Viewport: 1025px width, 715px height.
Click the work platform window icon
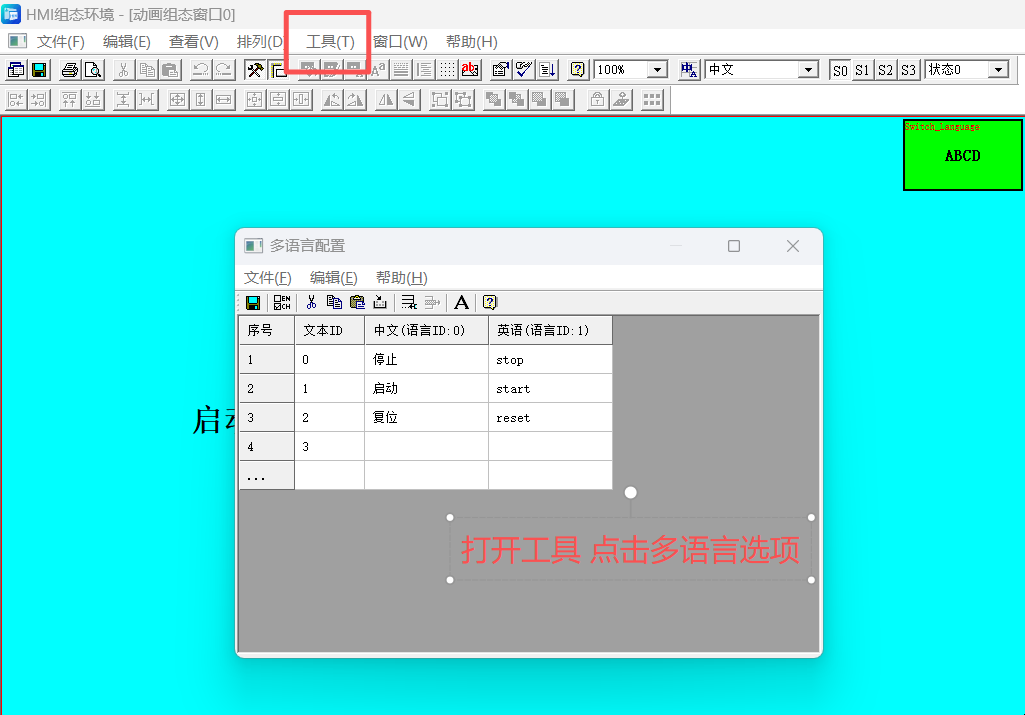coord(16,69)
